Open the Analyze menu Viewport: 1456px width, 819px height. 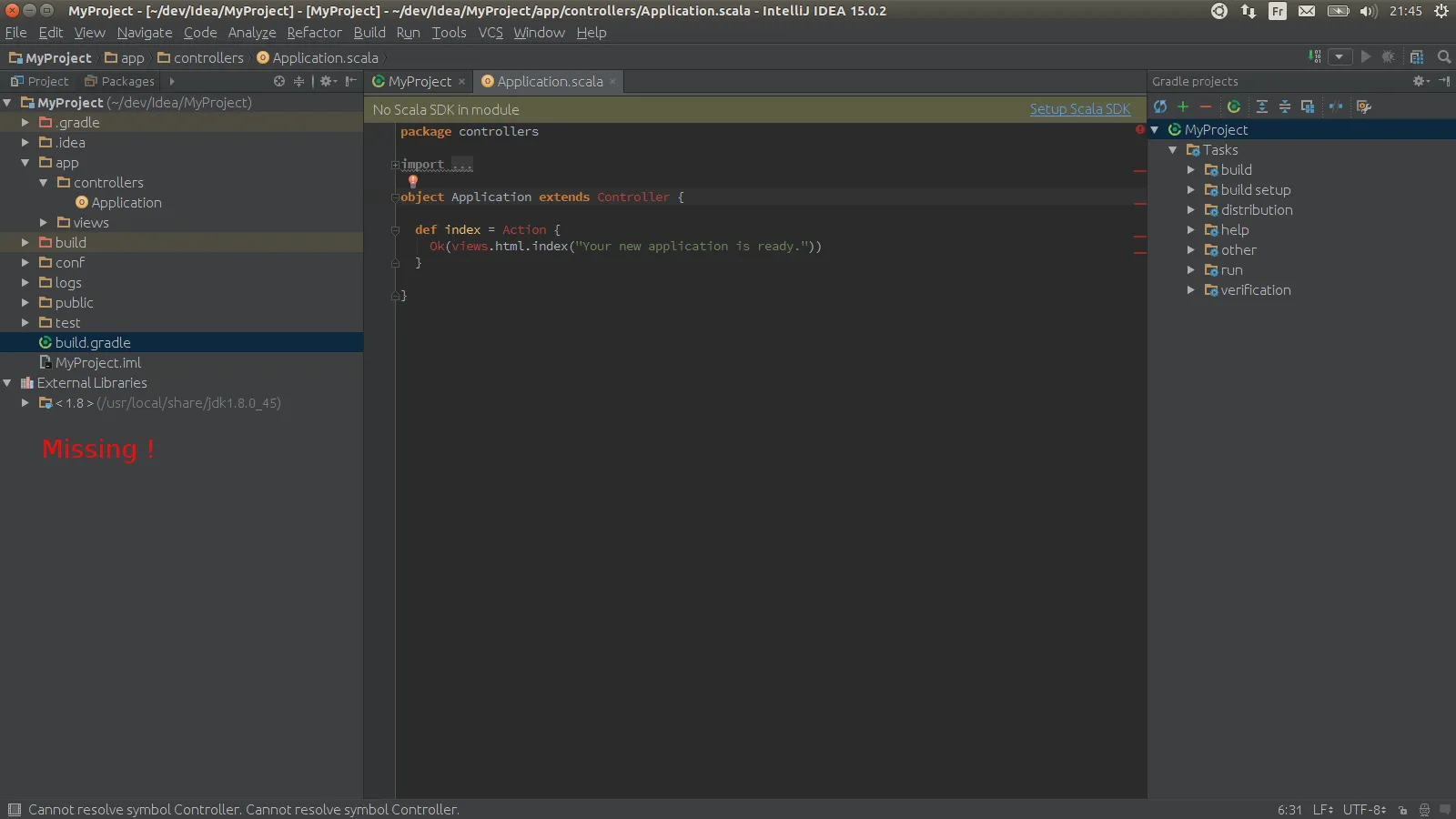[x=252, y=33]
